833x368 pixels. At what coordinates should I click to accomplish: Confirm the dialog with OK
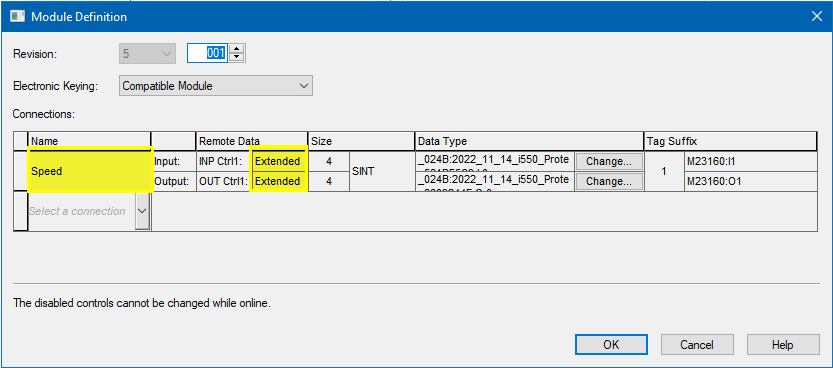coord(611,345)
